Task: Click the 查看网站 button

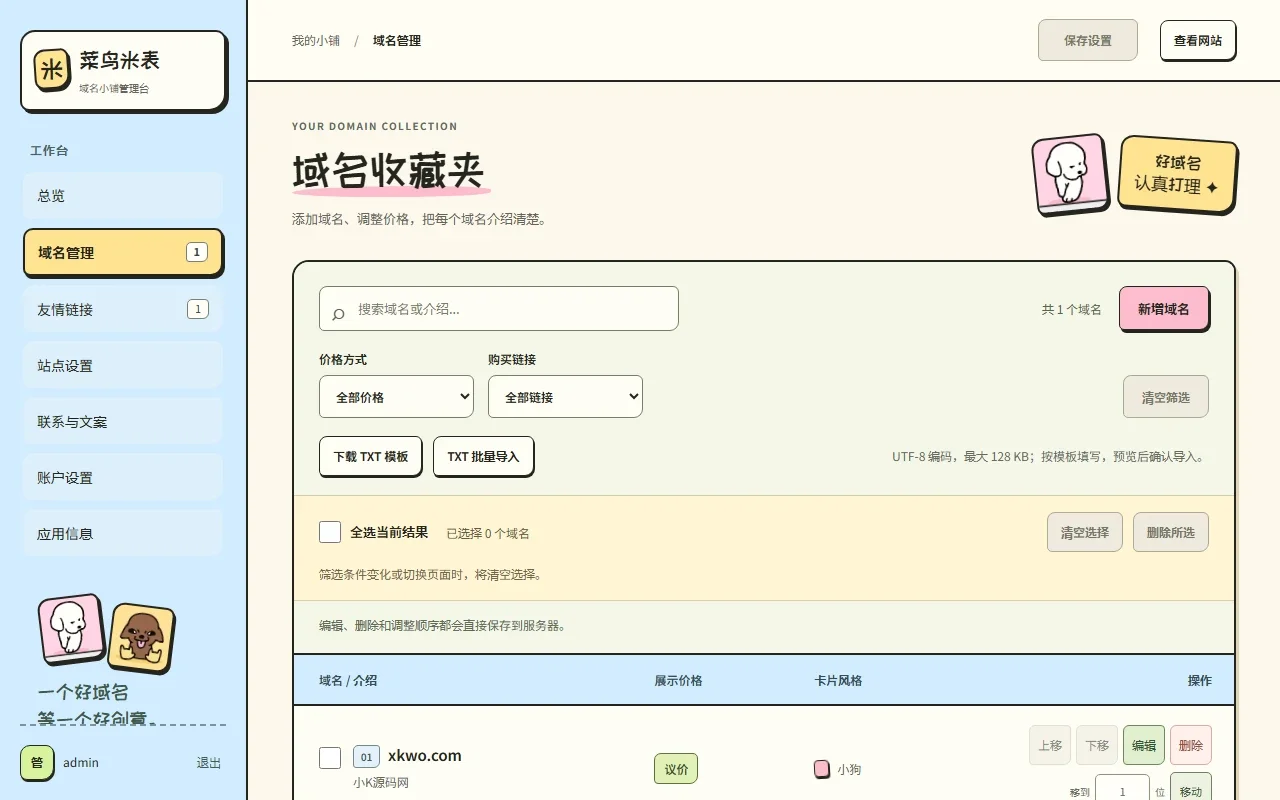Action: coord(1198,40)
